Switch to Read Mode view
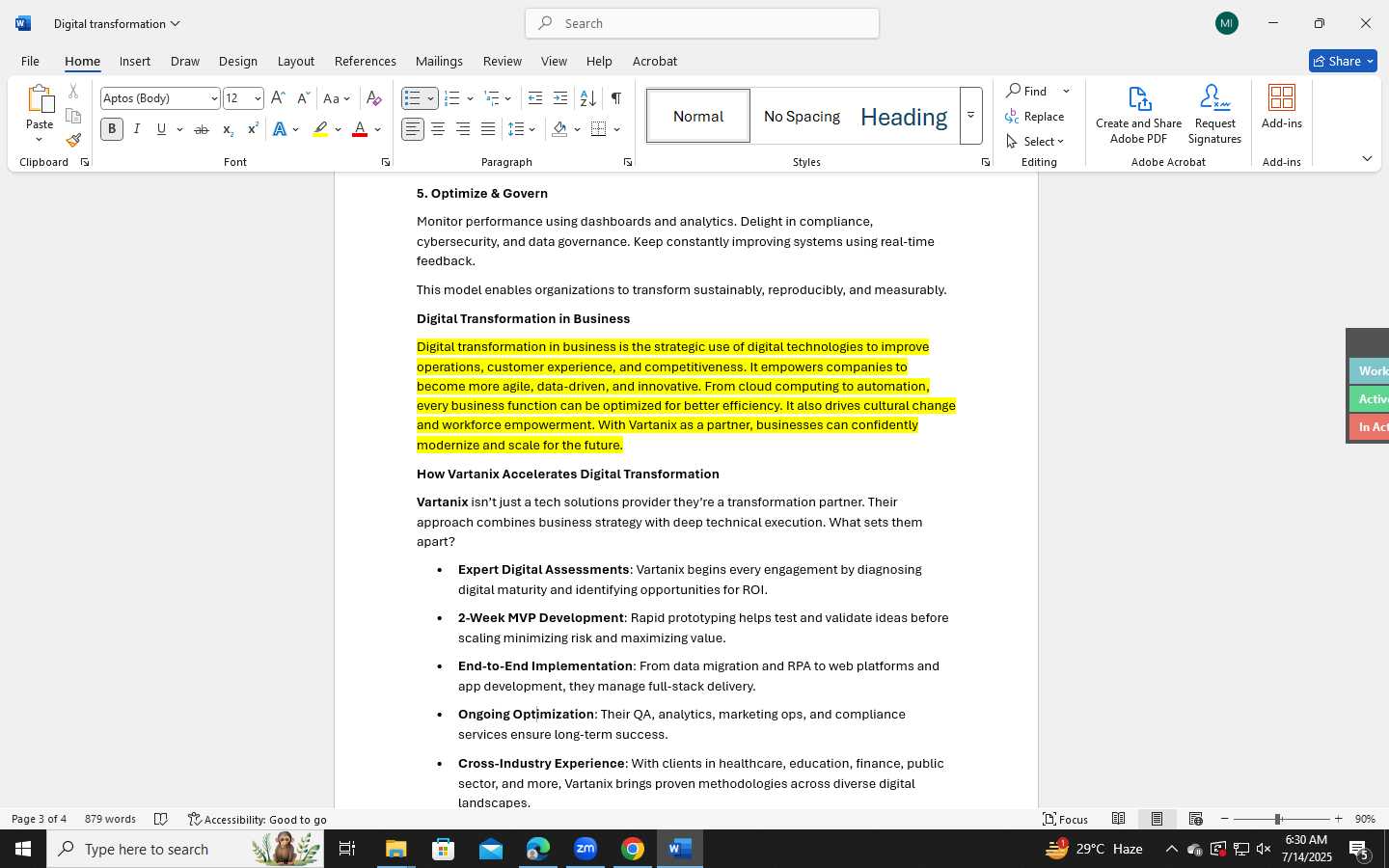 coord(1119,819)
